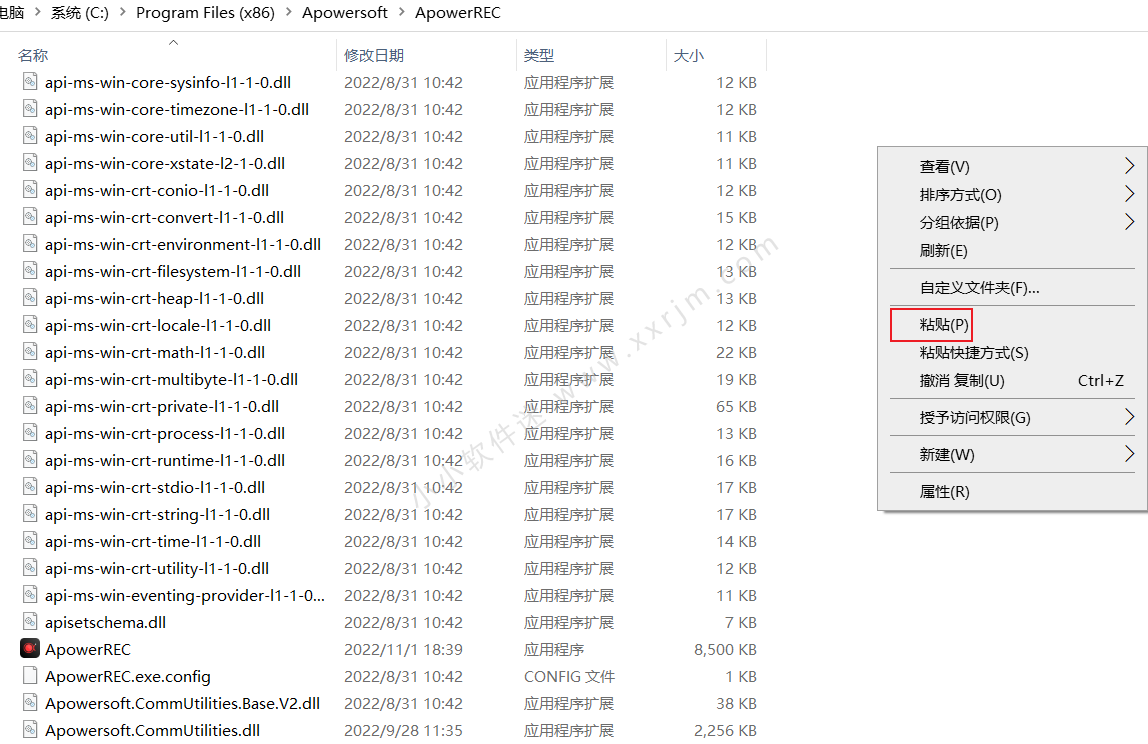Click the api-ms-win-crt-convert-l1-1-0.dll file icon
1148x744 pixels.
30,217
